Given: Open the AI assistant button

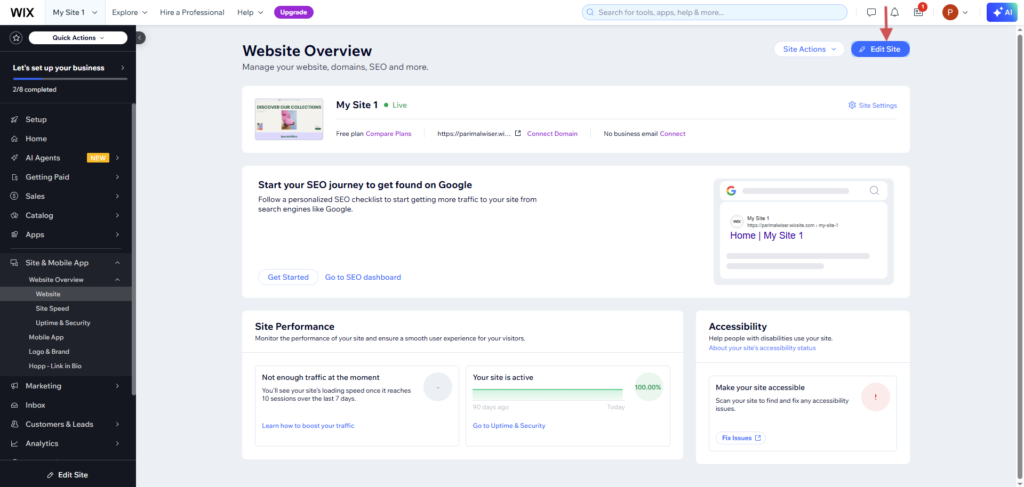Looking at the screenshot, I should coord(1002,12).
